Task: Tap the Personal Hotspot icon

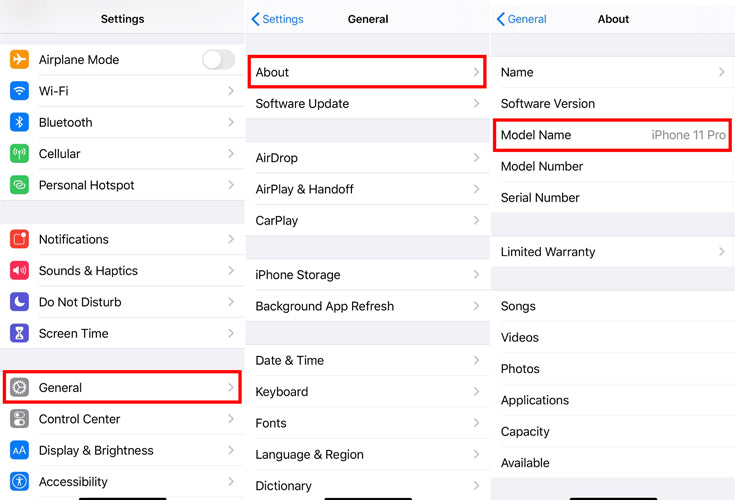Action: coord(20,185)
